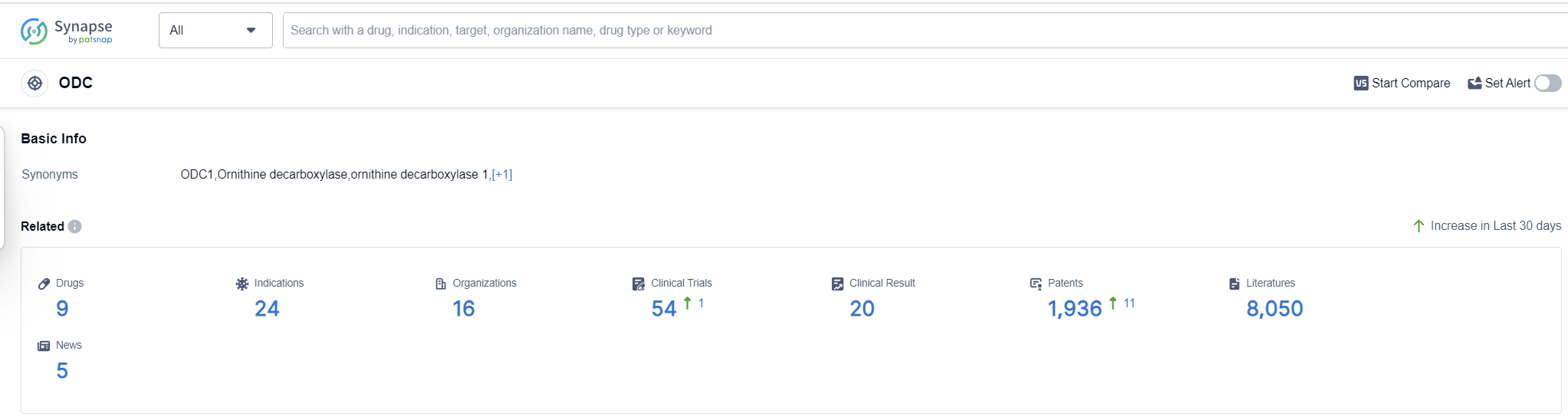Click the Clinical Trials icon
Screen dimensions: 1568x420
coord(638,284)
